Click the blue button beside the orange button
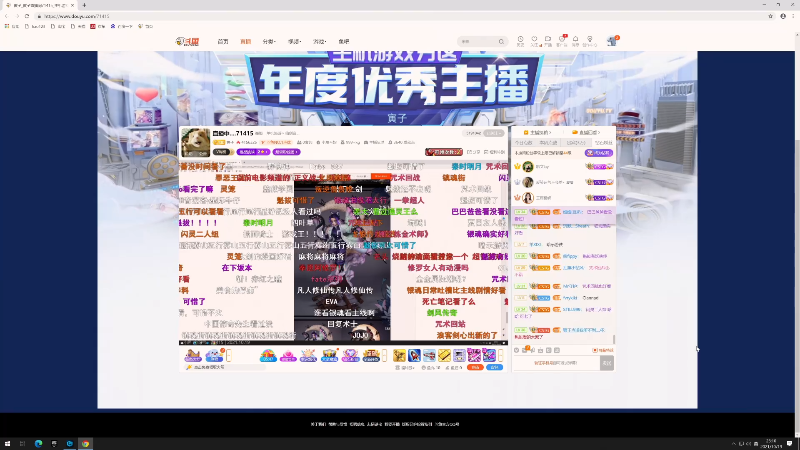The image size is (800, 450). [494, 367]
